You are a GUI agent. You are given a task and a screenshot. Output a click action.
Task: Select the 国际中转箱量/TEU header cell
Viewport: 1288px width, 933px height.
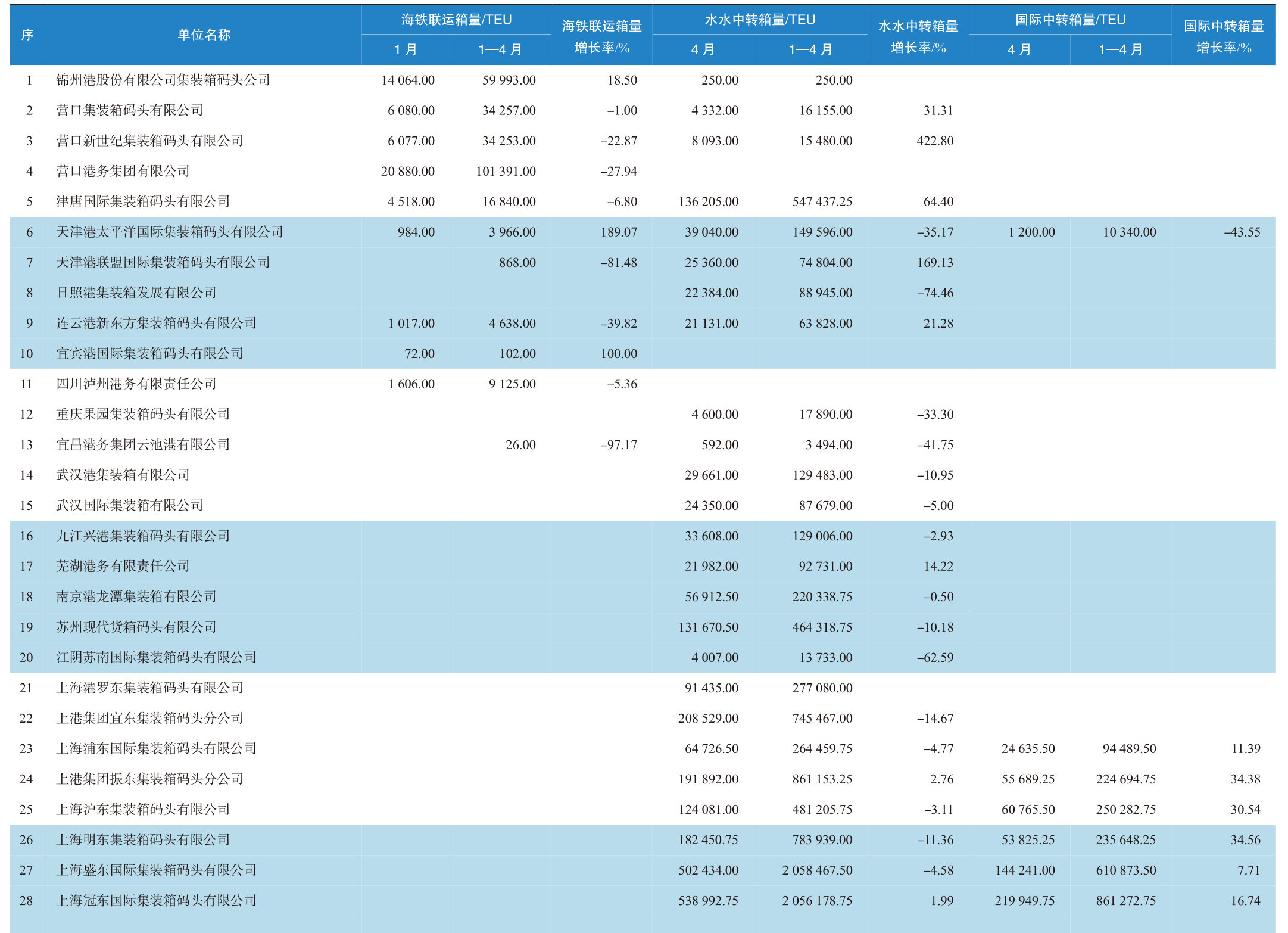(x=1070, y=20)
